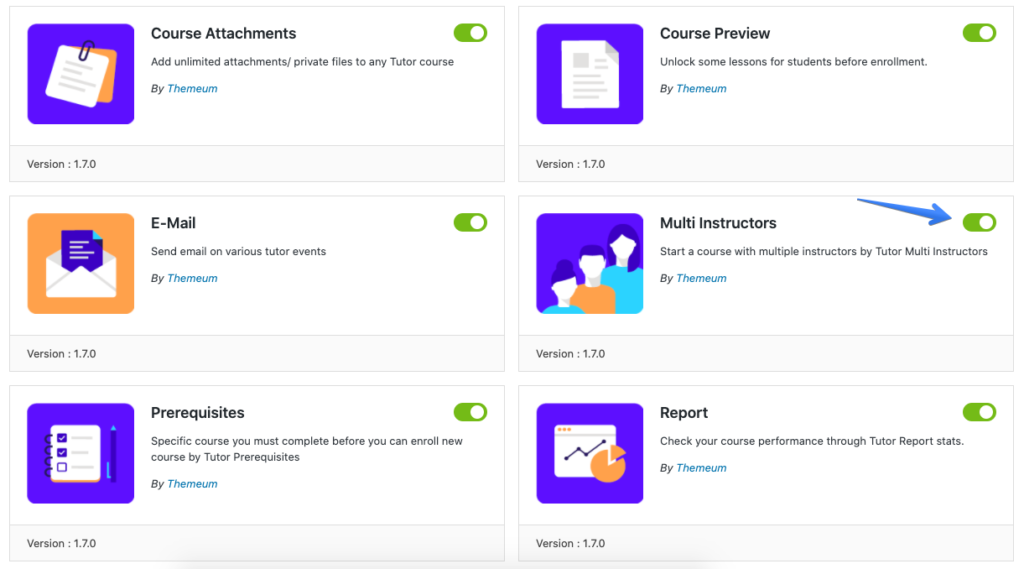Disable the Course Attachments add-on toggle
1024x569 pixels.
coord(470,33)
